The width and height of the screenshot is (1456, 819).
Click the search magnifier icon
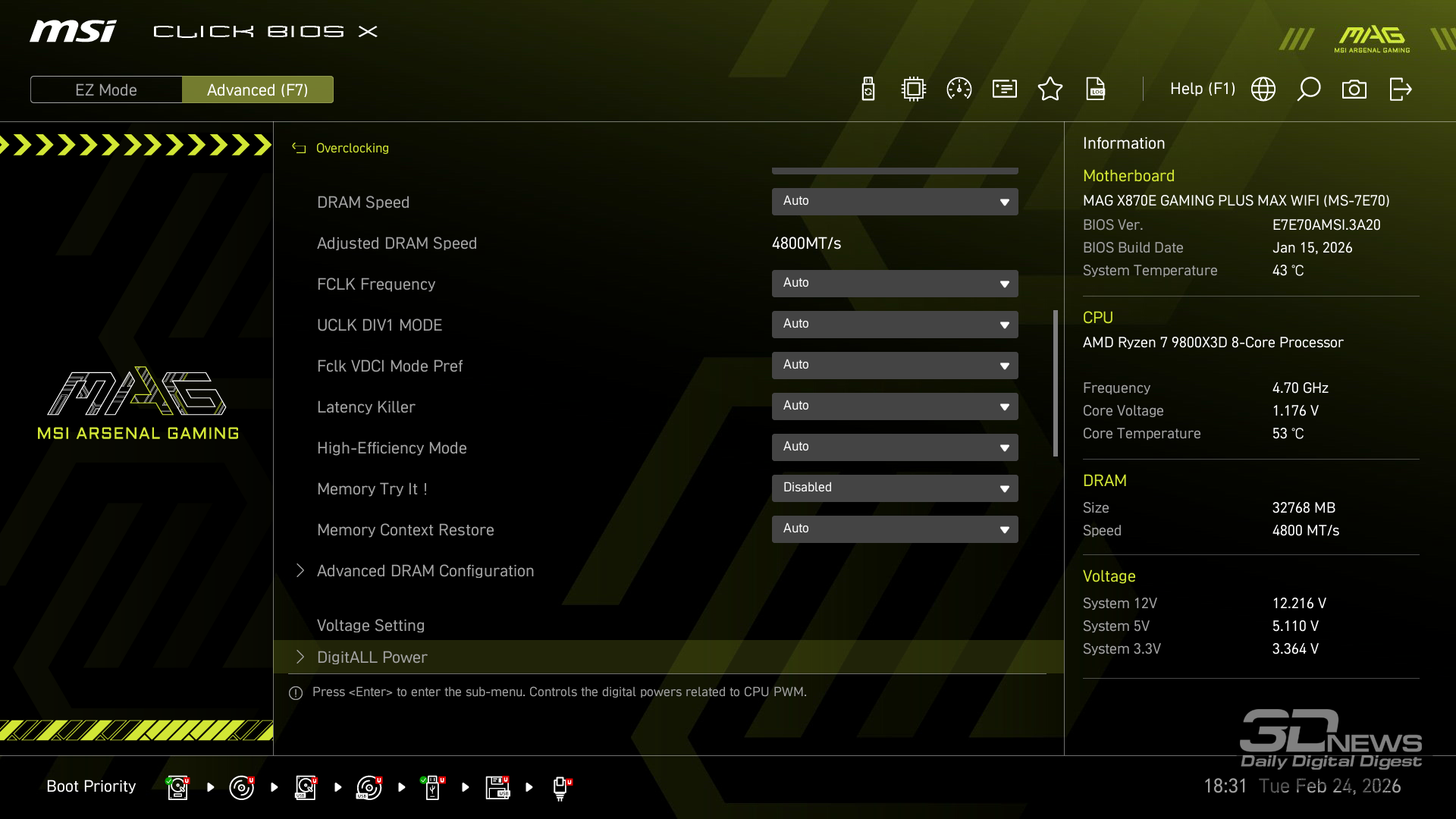pos(1309,89)
